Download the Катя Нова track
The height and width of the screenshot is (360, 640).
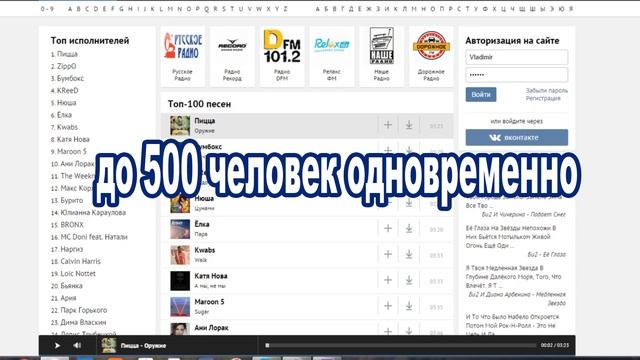(x=409, y=280)
